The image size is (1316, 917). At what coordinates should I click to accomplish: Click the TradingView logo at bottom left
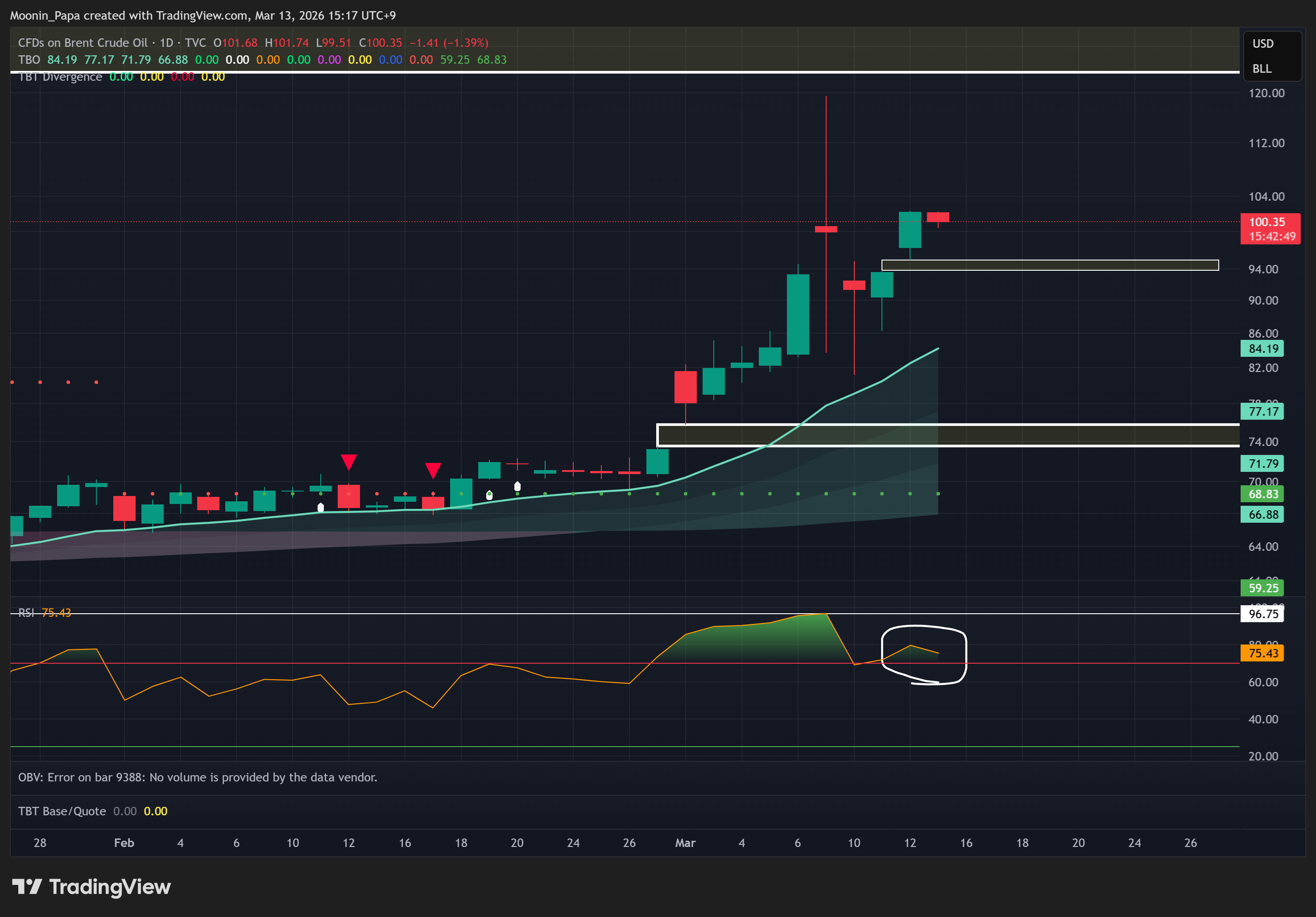pyautogui.click(x=92, y=887)
